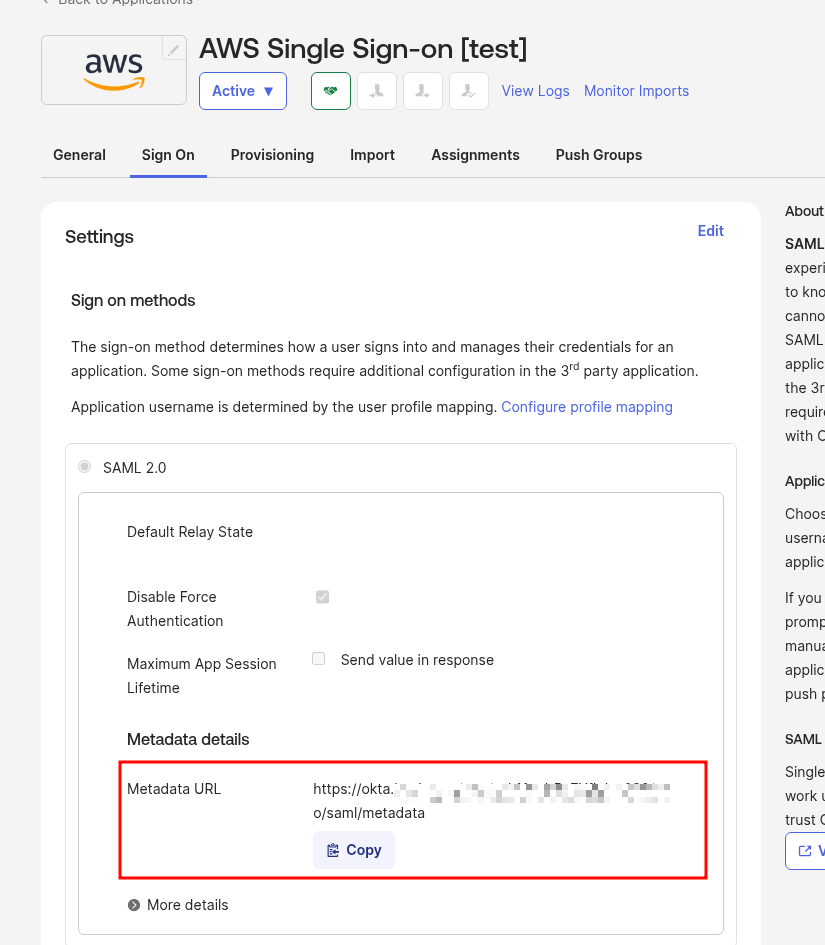Open the Push Groups tab
Viewport: 825px width, 945px height.
pos(598,155)
